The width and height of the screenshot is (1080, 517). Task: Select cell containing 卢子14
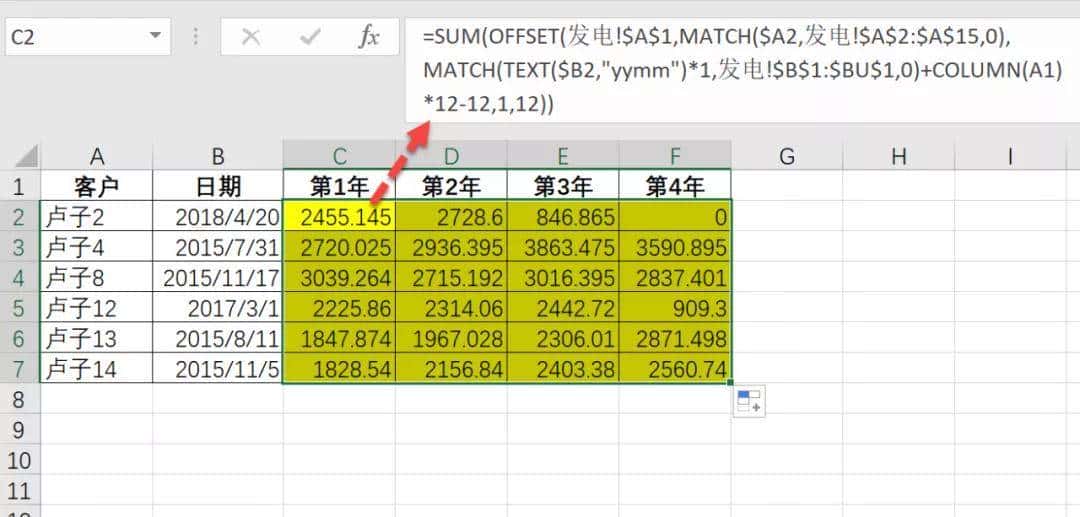96,369
